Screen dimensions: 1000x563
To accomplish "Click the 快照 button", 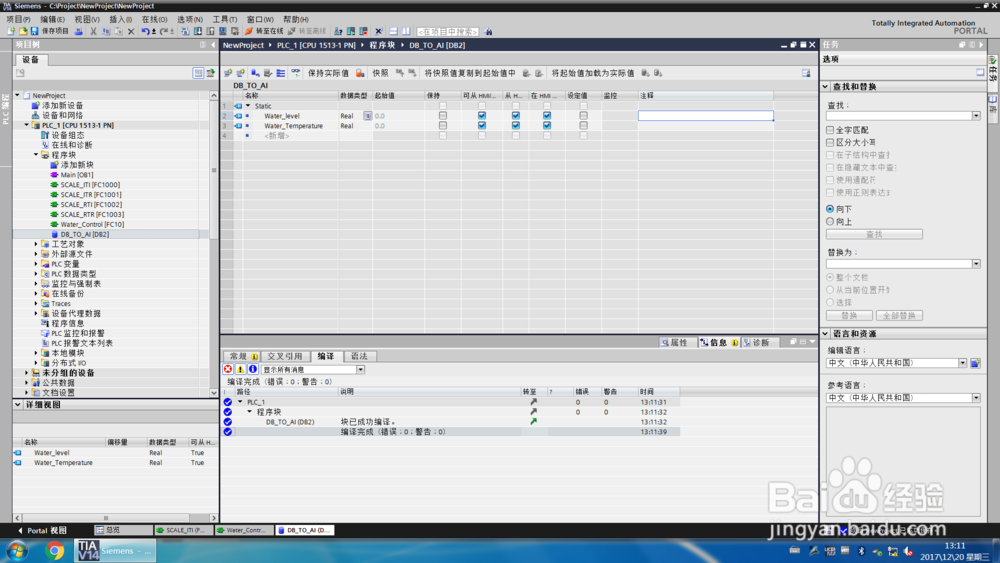I will pyautogui.click(x=381, y=73).
